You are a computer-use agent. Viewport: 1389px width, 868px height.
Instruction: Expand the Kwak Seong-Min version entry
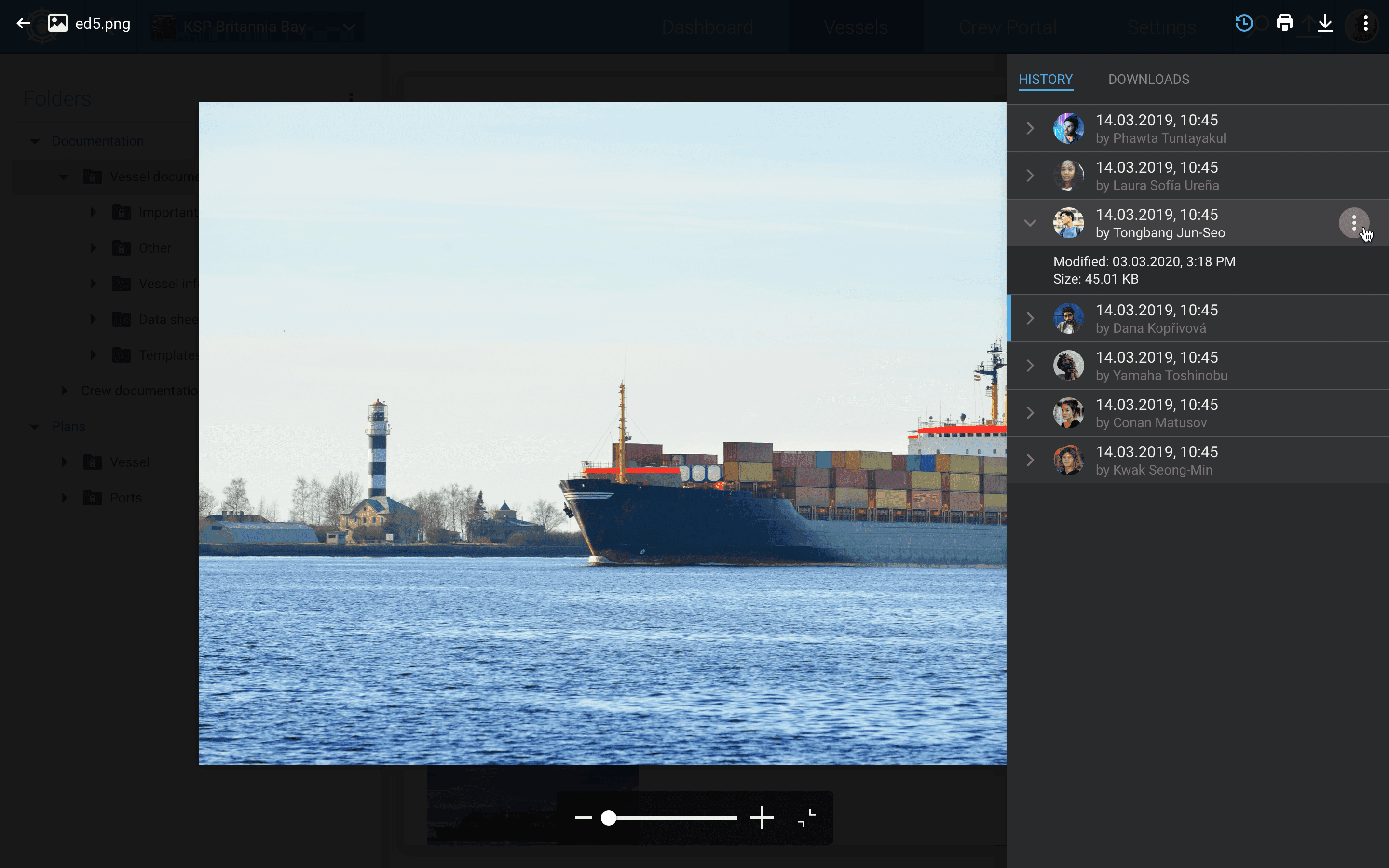pyautogui.click(x=1030, y=461)
